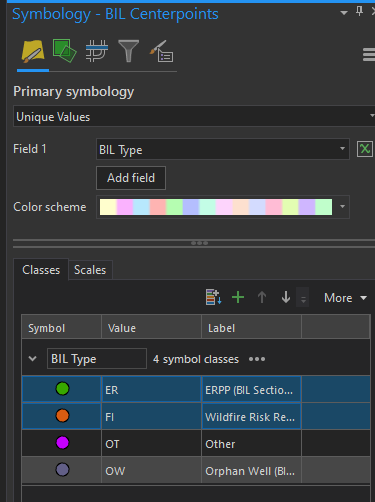The image size is (375, 502).
Task: Open the Advanced symbol options tab
Action: pyautogui.click(x=161, y=51)
